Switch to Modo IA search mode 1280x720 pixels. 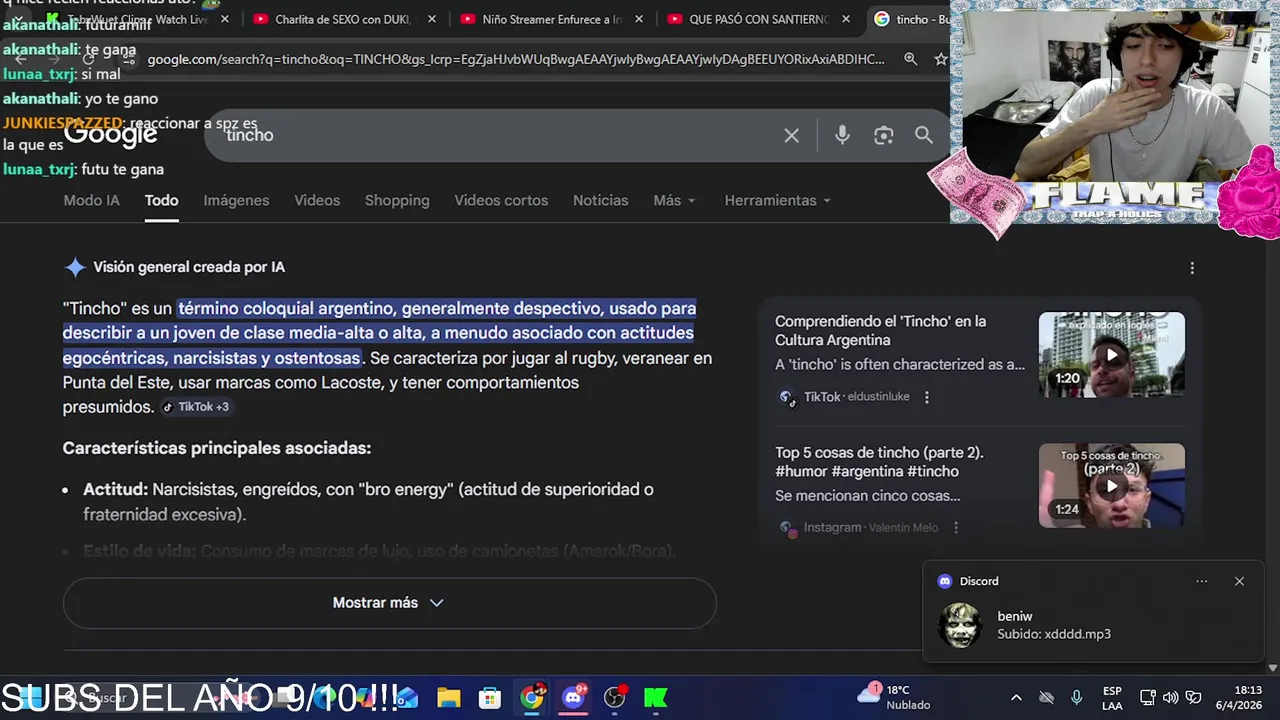pos(91,200)
